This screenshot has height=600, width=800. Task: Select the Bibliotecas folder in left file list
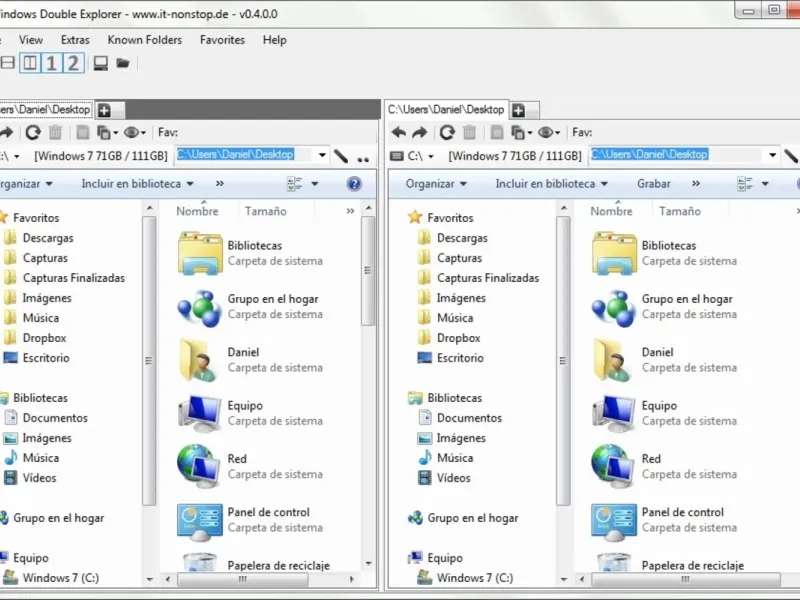(250, 253)
